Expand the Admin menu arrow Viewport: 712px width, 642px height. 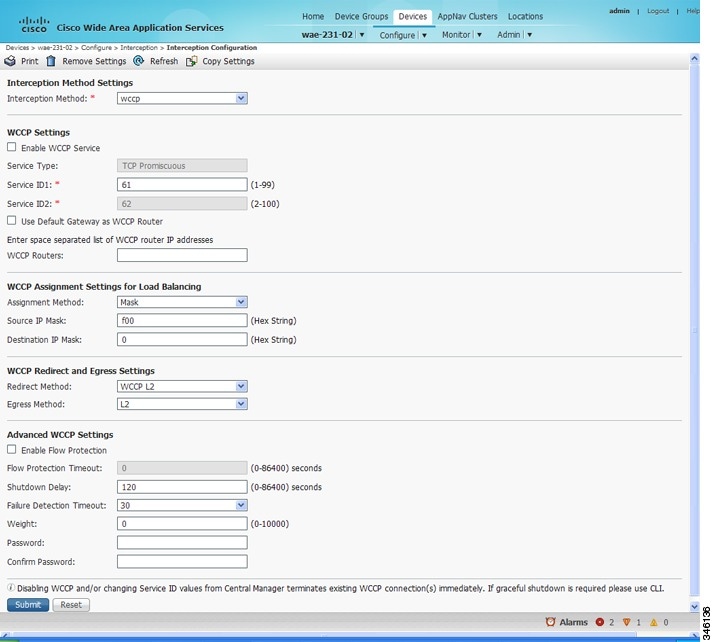tap(529, 35)
